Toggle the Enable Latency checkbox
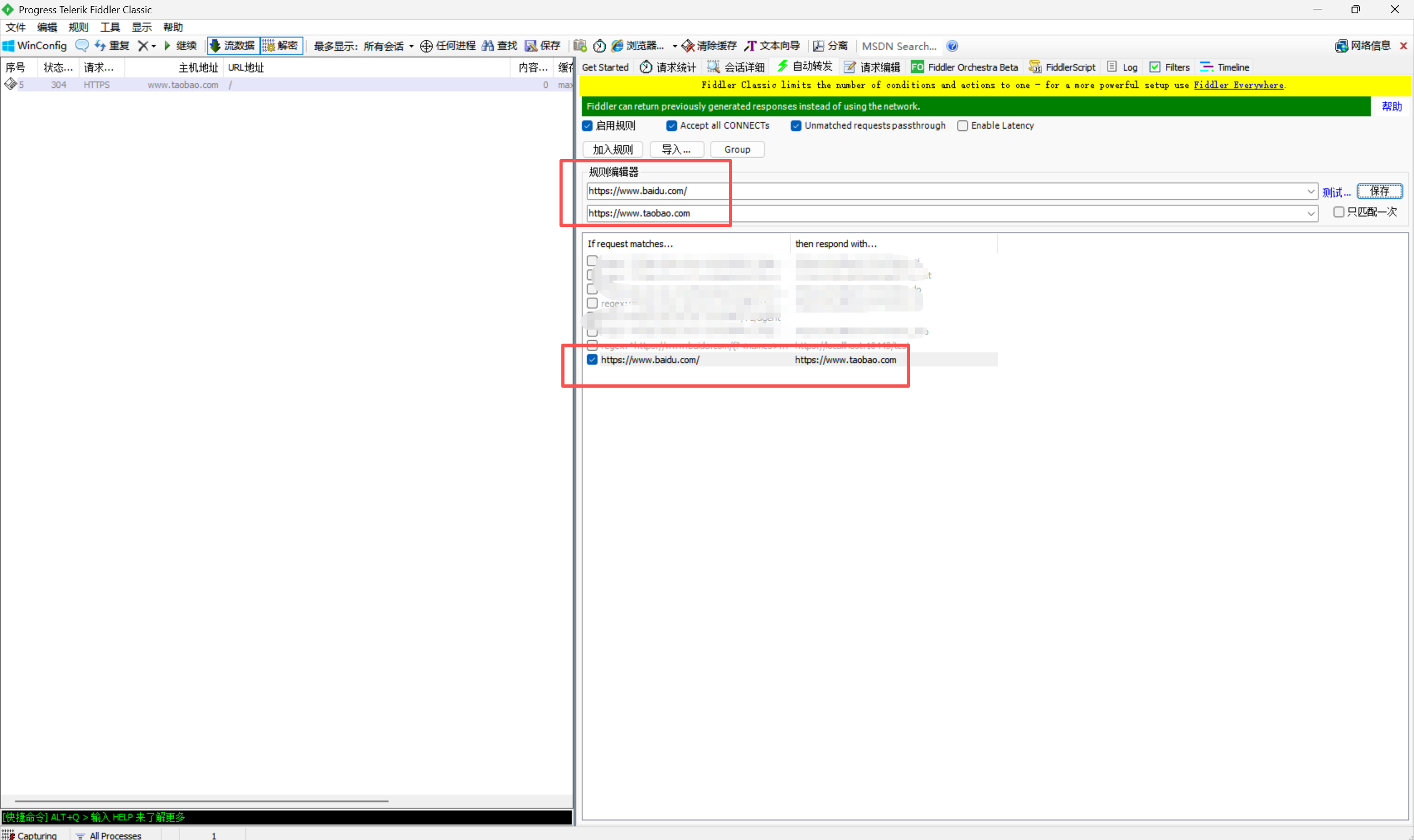The image size is (1414, 840). coord(962,126)
